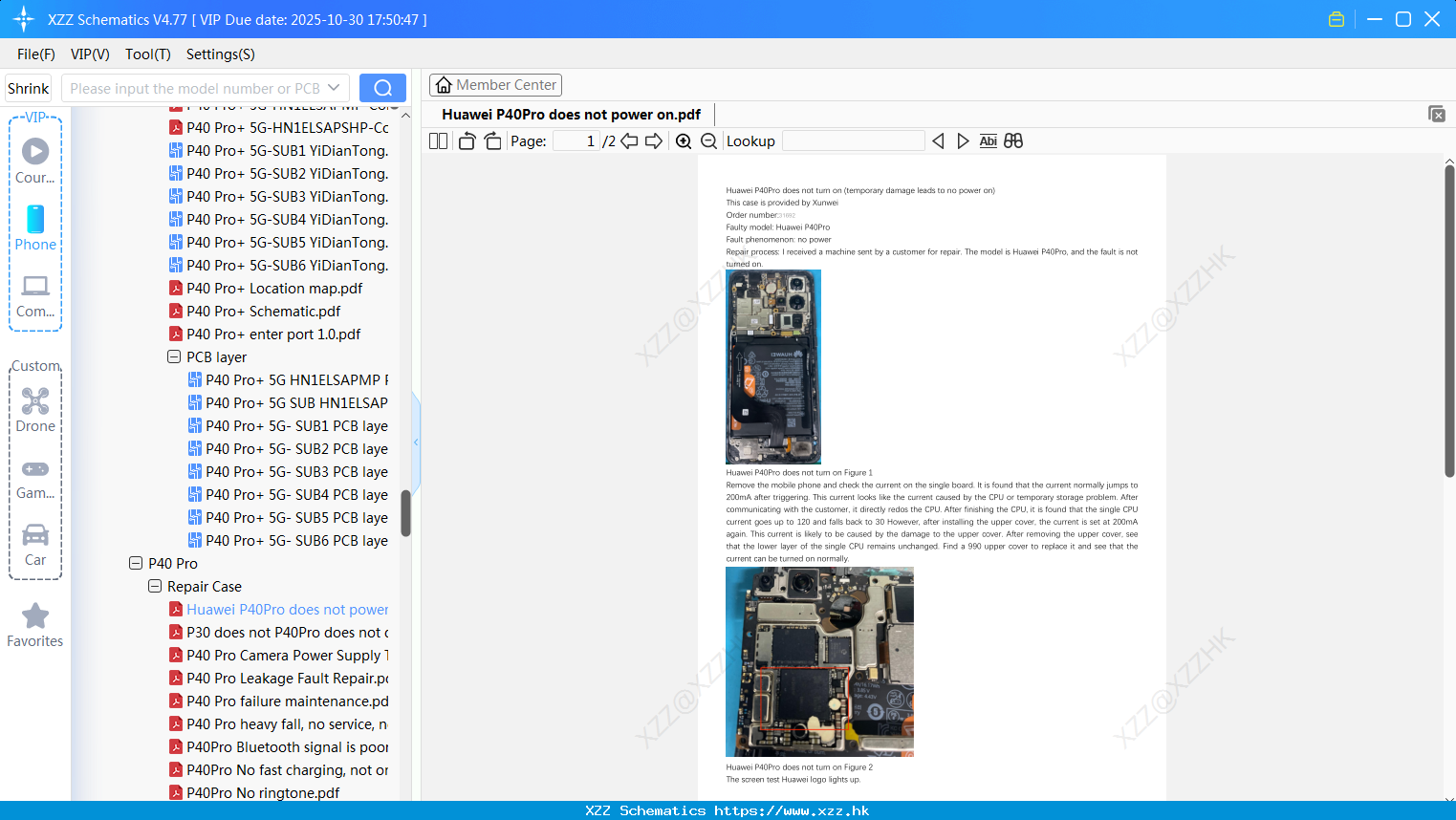Click the Lookup search field
Image resolution: width=1456 pixels, height=820 pixels.
point(854,140)
